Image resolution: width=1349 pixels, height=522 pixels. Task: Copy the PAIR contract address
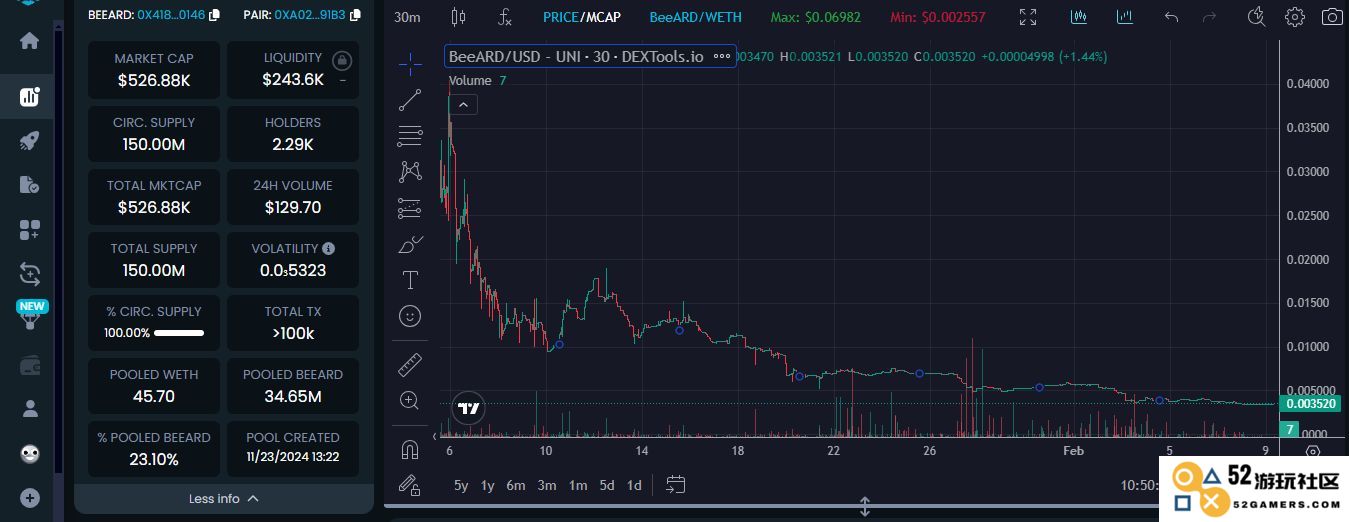[356, 15]
